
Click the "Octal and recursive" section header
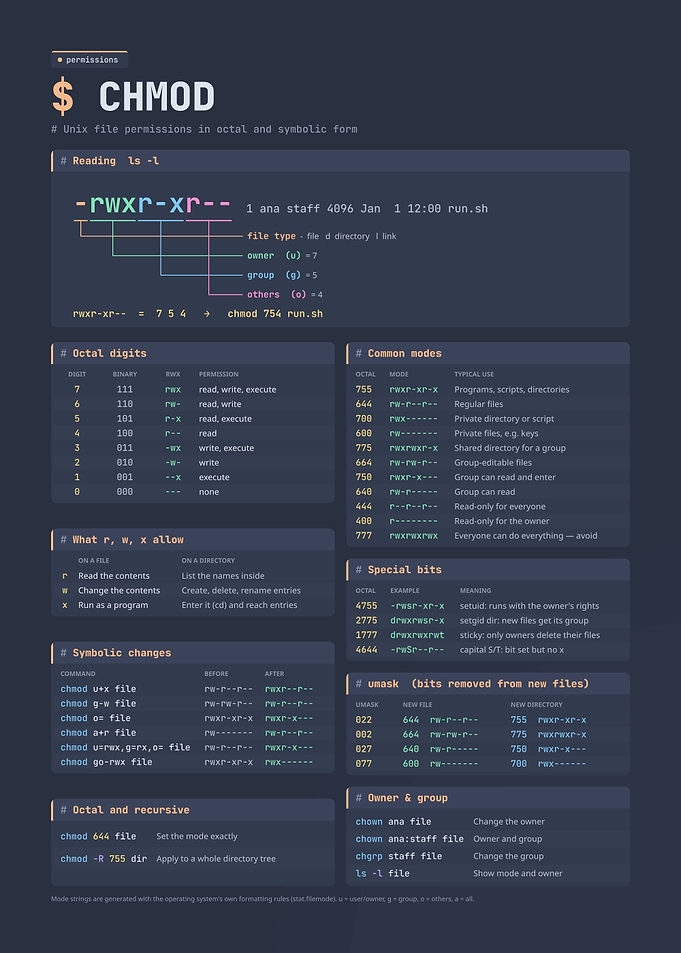click(193, 810)
